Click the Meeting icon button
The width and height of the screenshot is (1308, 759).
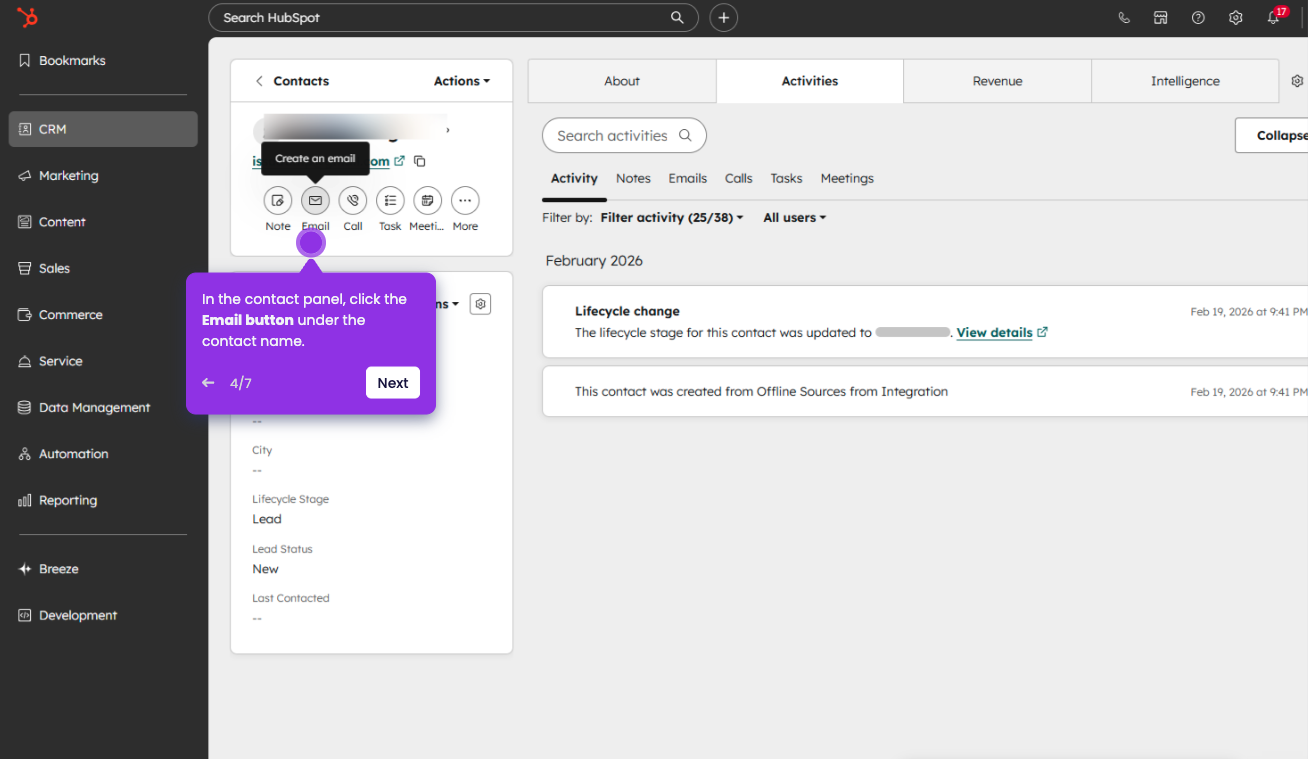tap(427, 201)
